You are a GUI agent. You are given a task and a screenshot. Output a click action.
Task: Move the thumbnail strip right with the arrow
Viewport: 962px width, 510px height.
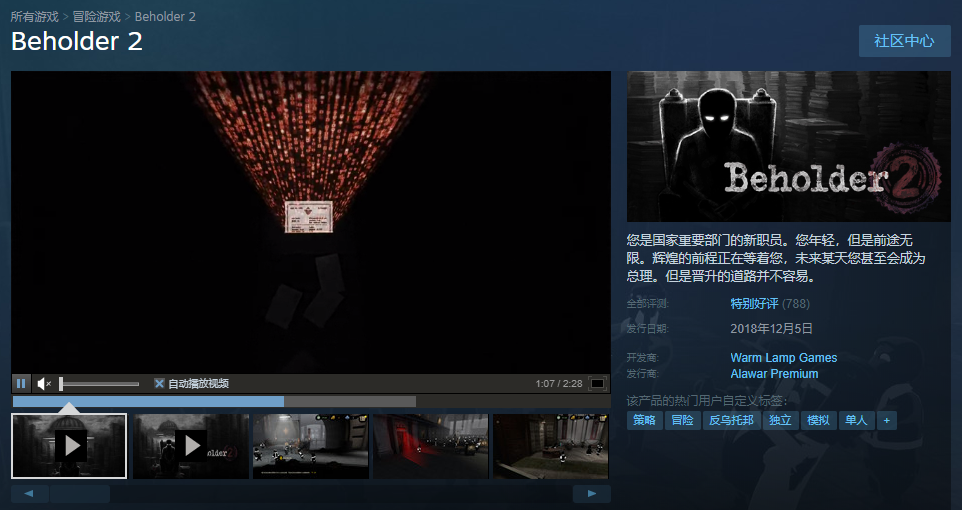tap(591, 493)
